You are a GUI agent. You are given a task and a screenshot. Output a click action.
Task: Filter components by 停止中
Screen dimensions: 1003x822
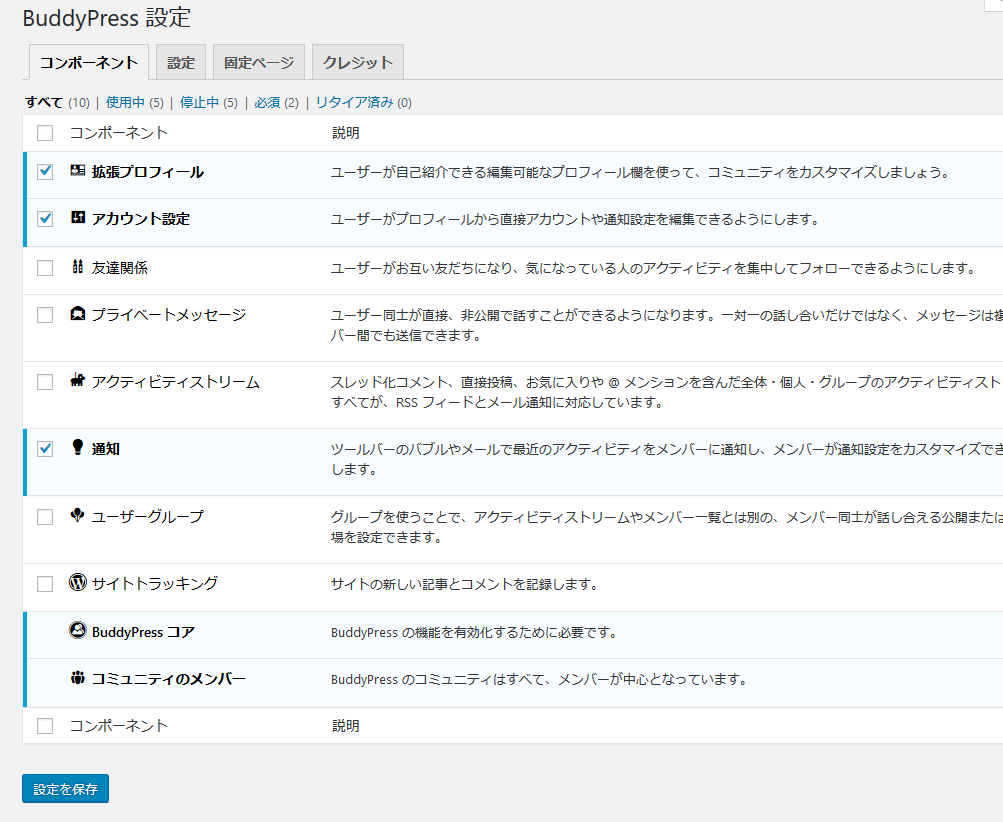pos(200,102)
